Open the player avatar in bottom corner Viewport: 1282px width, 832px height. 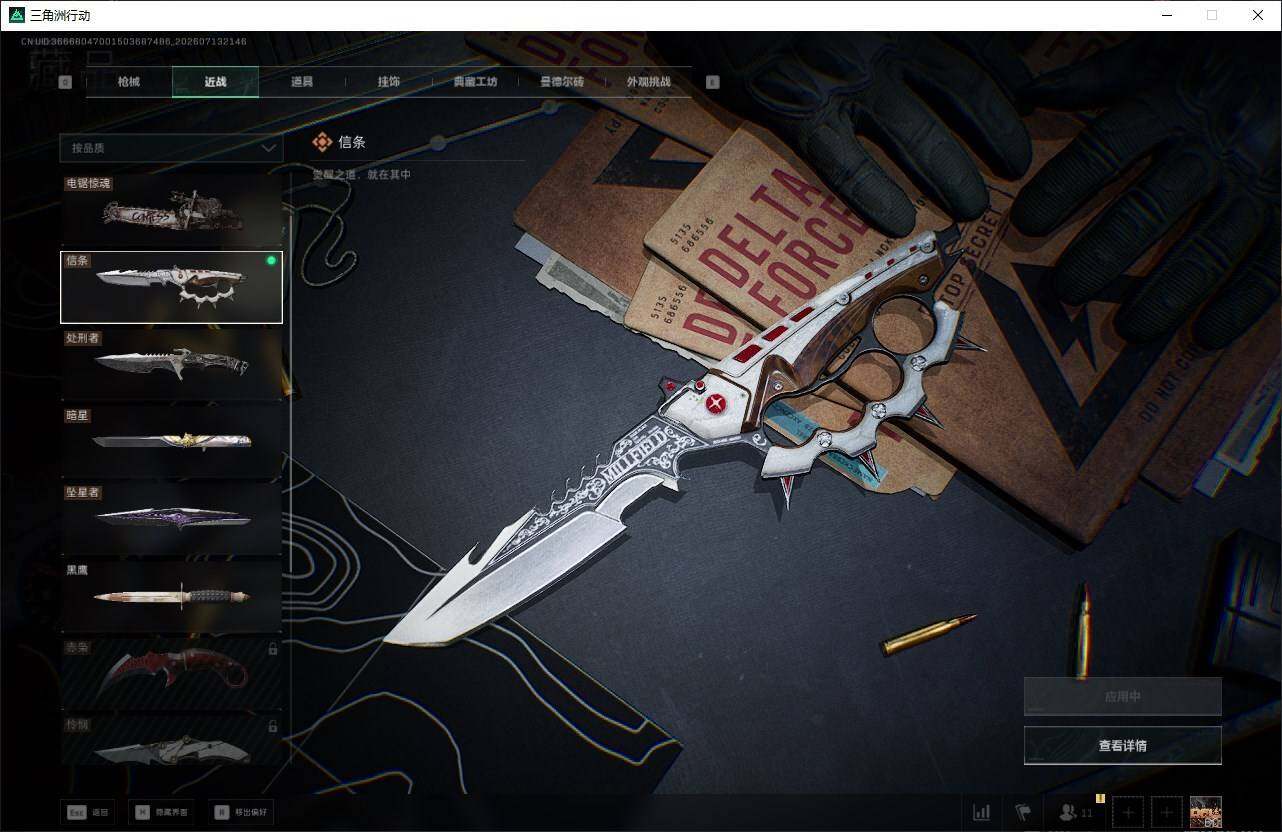(1206, 812)
